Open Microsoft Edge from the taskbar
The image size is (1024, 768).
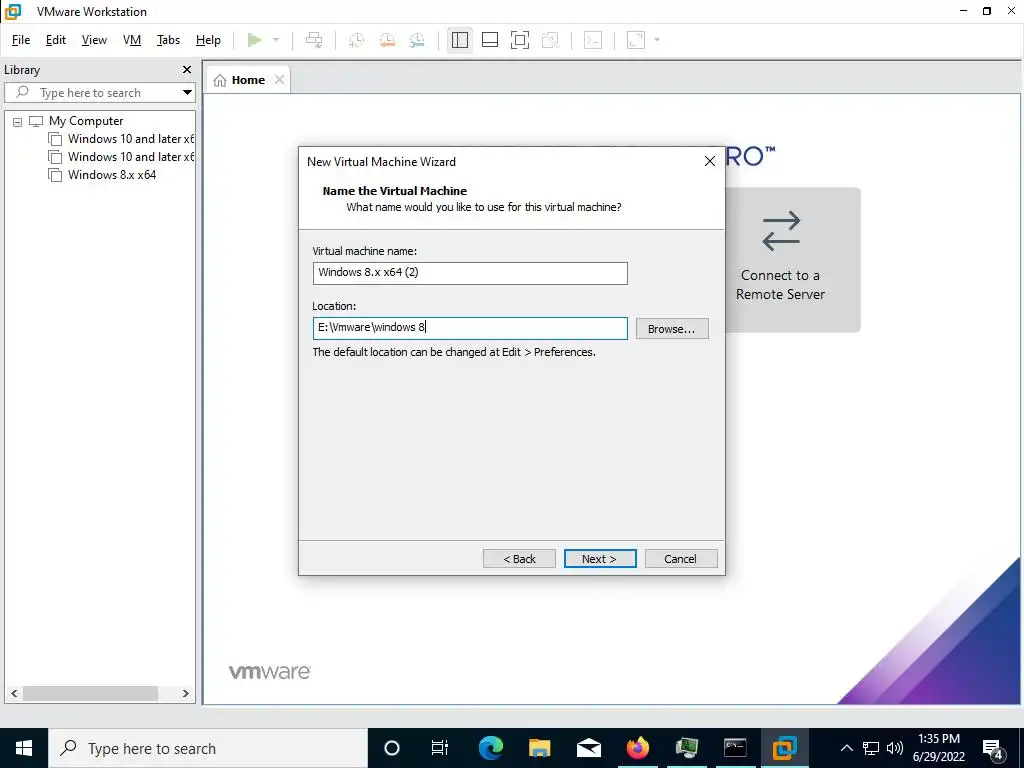(x=490, y=748)
